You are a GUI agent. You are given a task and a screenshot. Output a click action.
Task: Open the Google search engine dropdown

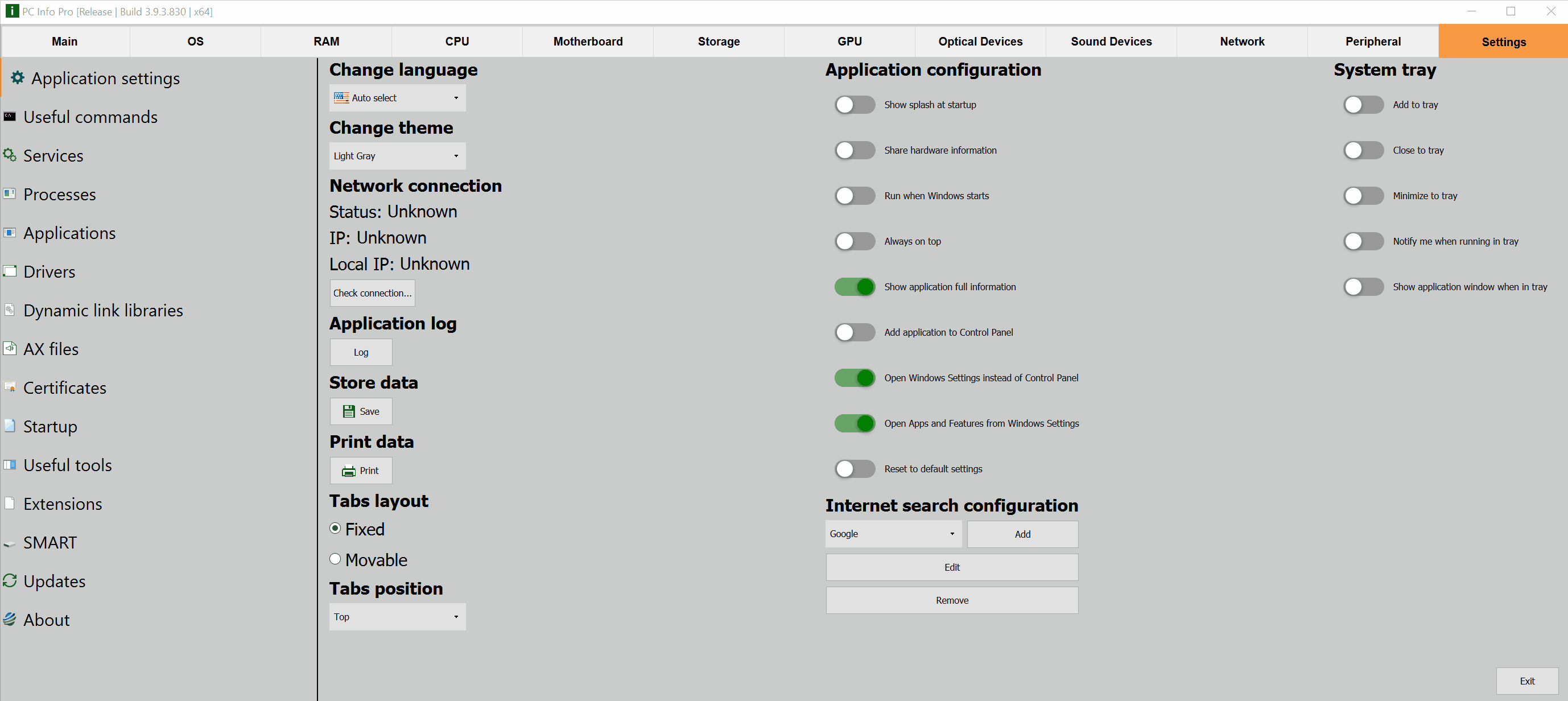[x=894, y=534]
